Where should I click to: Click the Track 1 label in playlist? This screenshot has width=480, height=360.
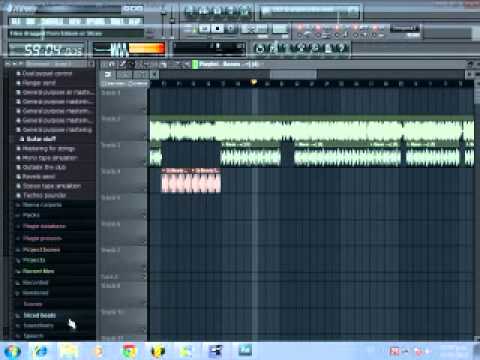tap(111, 93)
